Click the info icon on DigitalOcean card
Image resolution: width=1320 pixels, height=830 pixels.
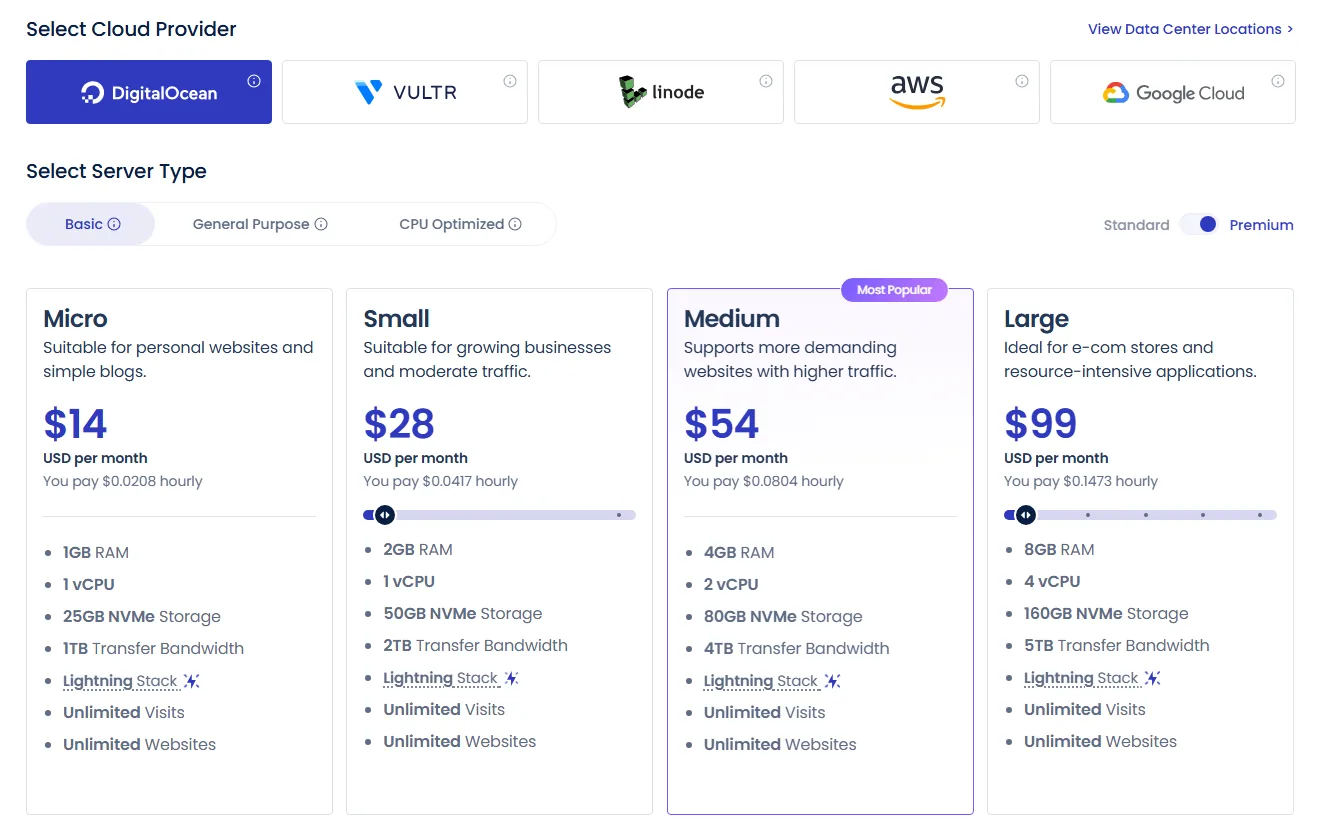(x=254, y=81)
